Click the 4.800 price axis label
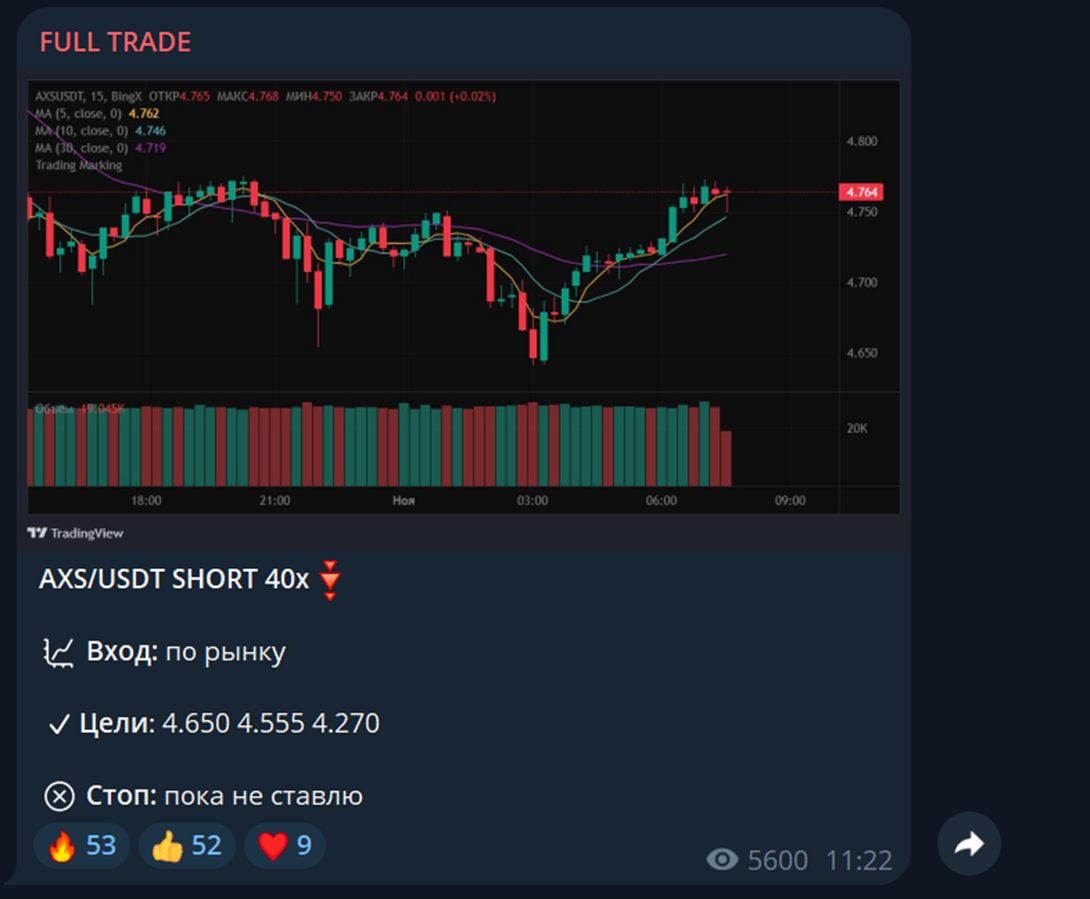Viewport: 1090px width, 899px height. (862, 142)
